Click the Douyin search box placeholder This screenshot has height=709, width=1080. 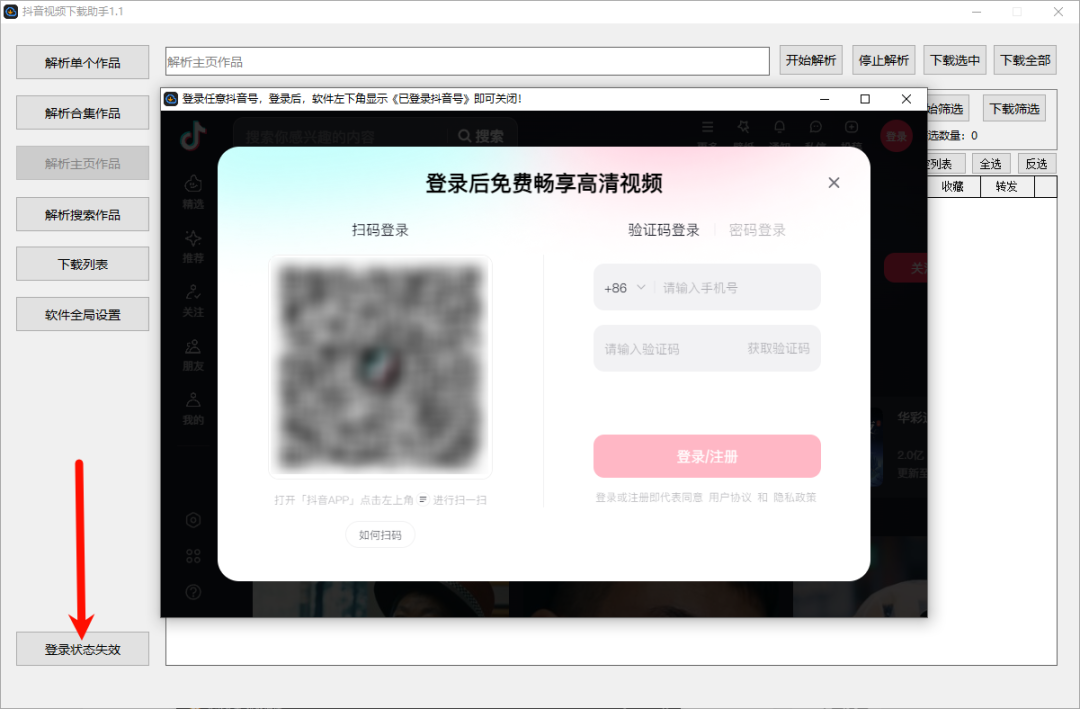click(x=310, y=136)
